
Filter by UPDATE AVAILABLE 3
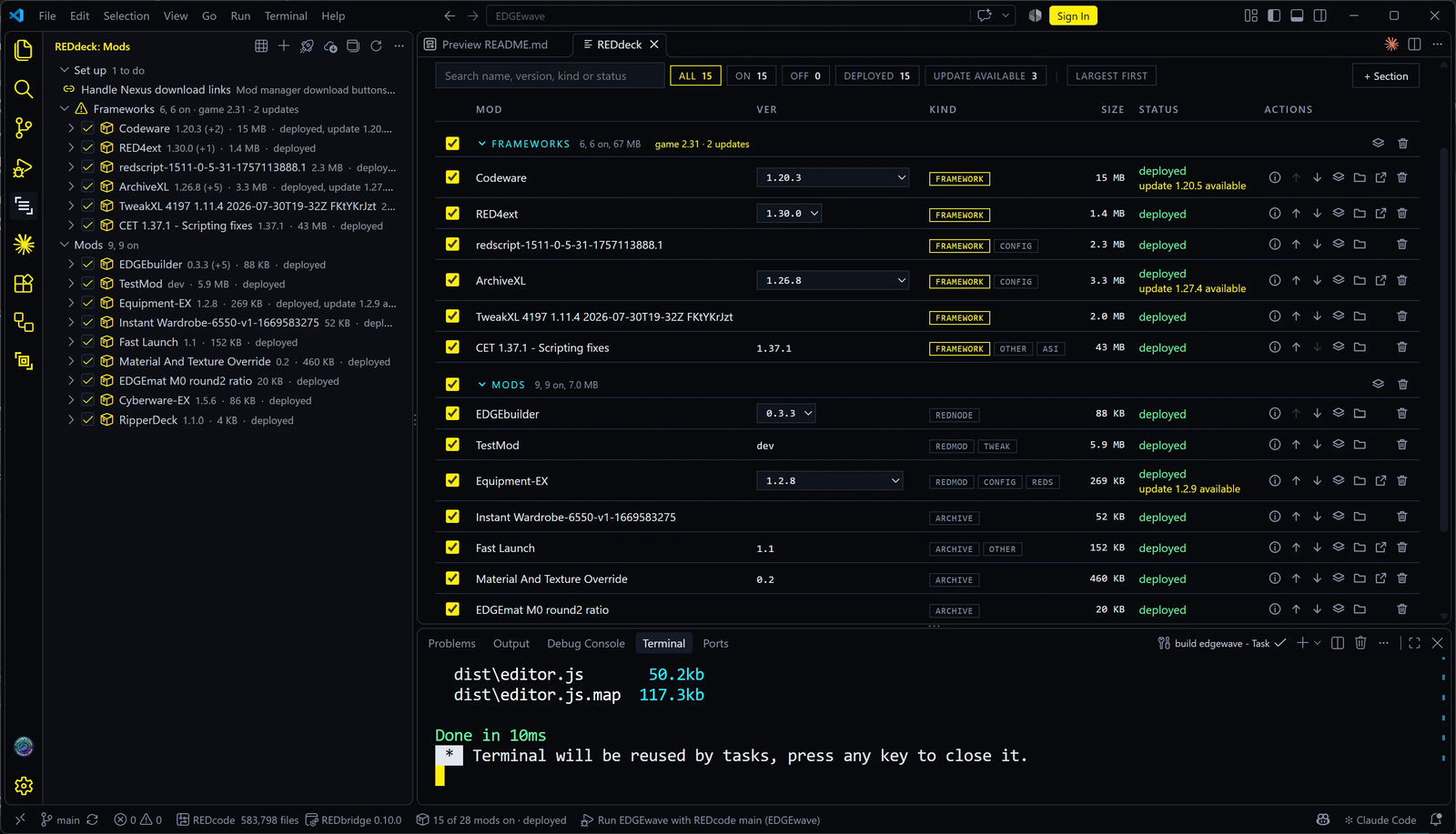[x=986, y=76]
